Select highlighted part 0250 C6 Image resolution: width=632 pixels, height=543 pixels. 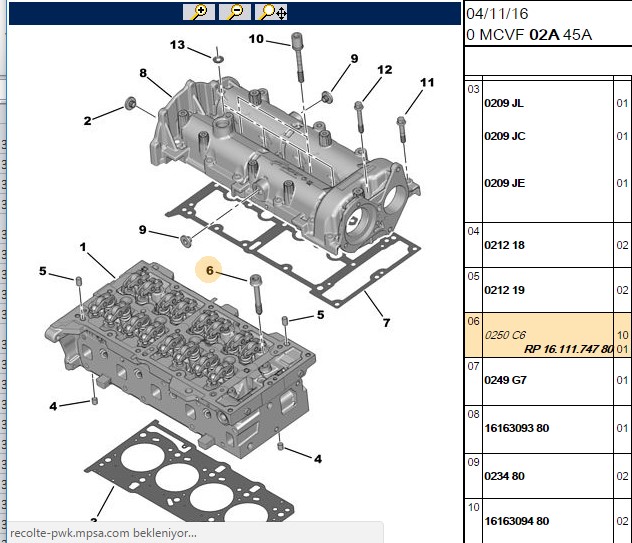point(505,335)
